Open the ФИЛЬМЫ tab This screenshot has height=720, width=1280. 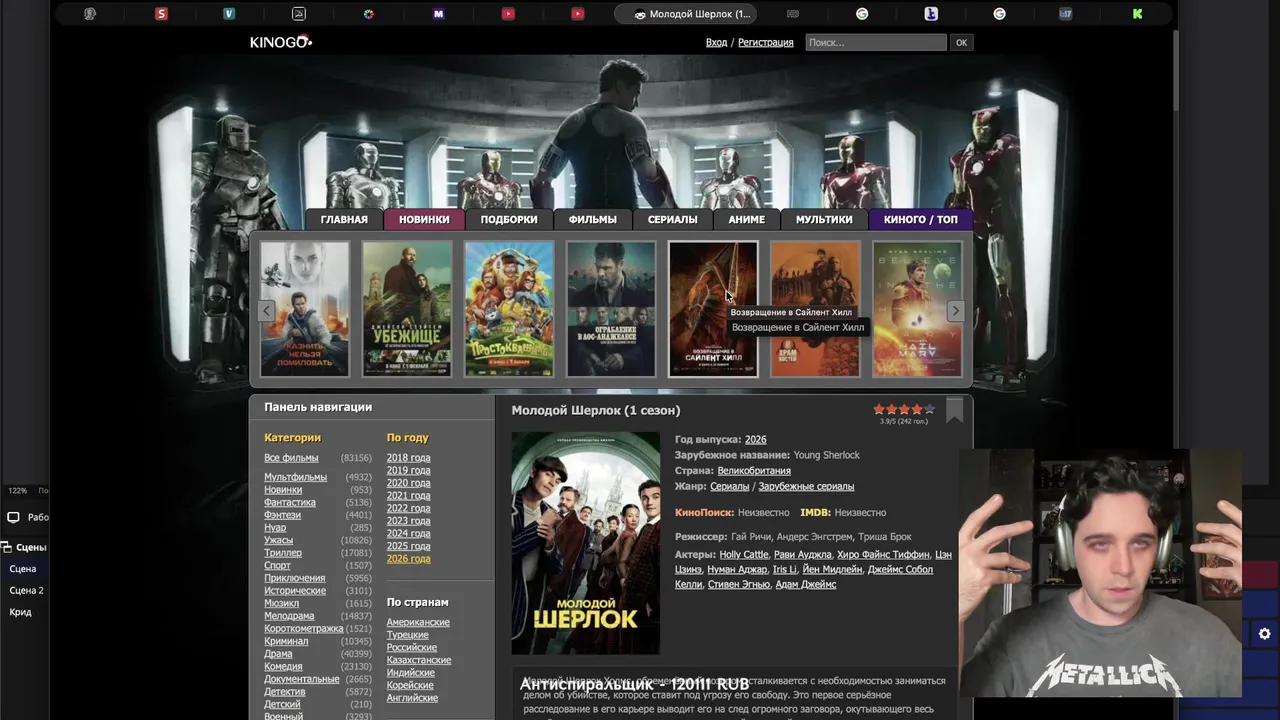pos(593,219)
